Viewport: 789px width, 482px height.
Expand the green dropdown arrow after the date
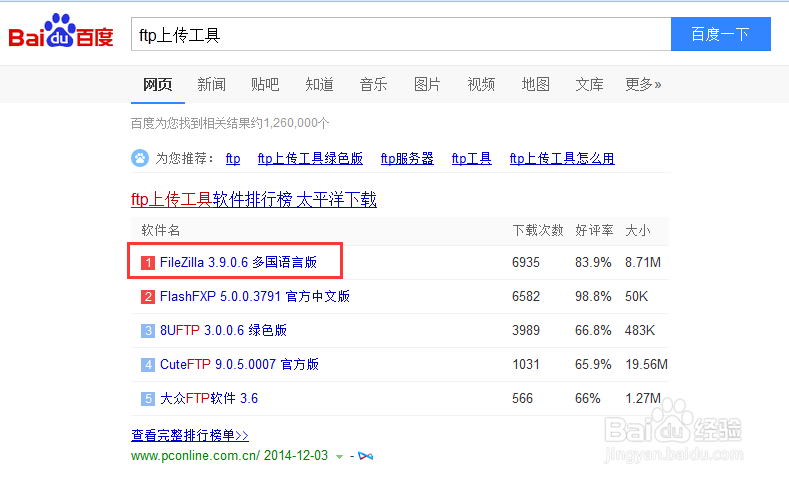point(340,457)
